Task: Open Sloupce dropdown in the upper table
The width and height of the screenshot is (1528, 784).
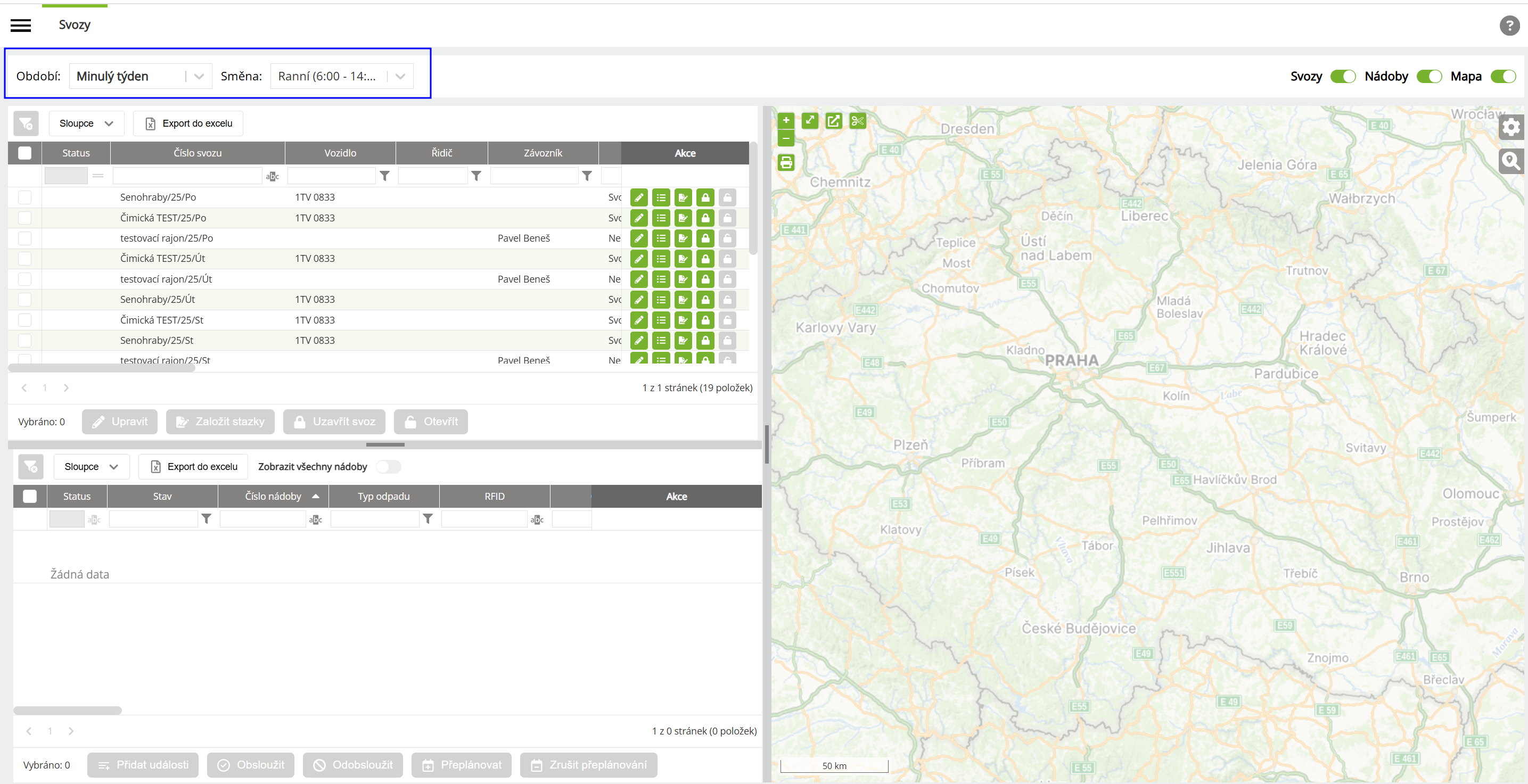Action: (x=86, y=123)
